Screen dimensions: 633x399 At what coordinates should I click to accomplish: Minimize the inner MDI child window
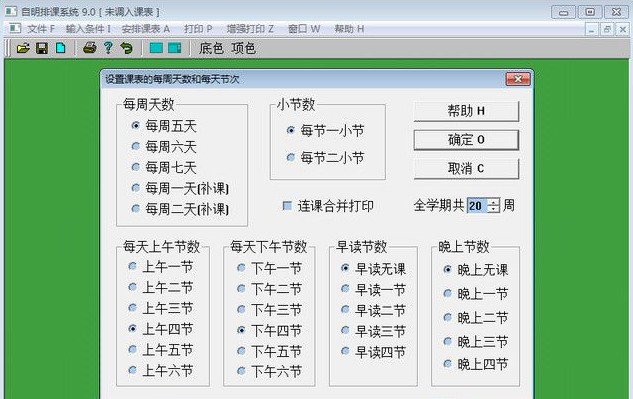[x=591, y=29]
